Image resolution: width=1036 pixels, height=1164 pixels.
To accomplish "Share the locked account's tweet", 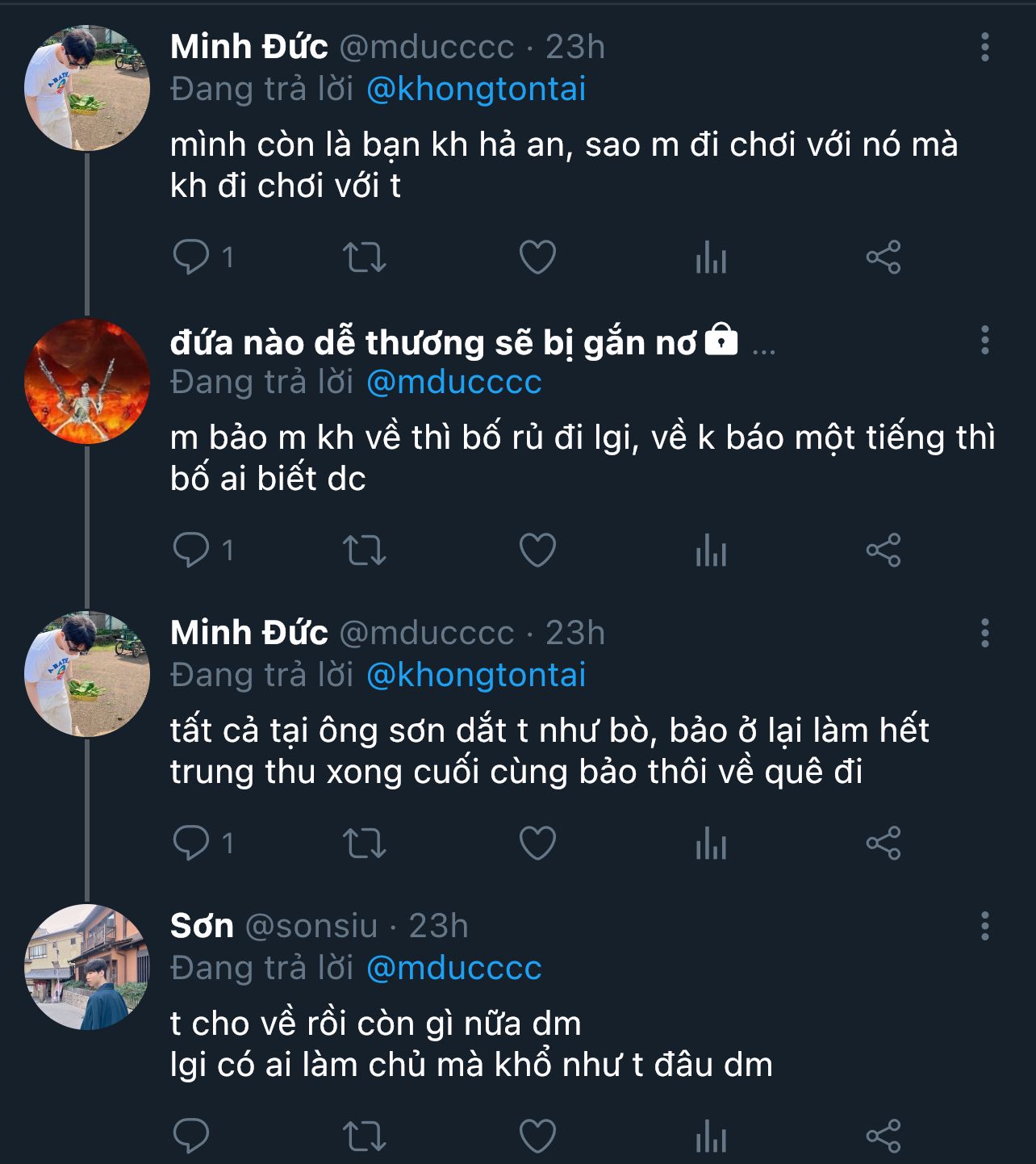I will point(883,551).
